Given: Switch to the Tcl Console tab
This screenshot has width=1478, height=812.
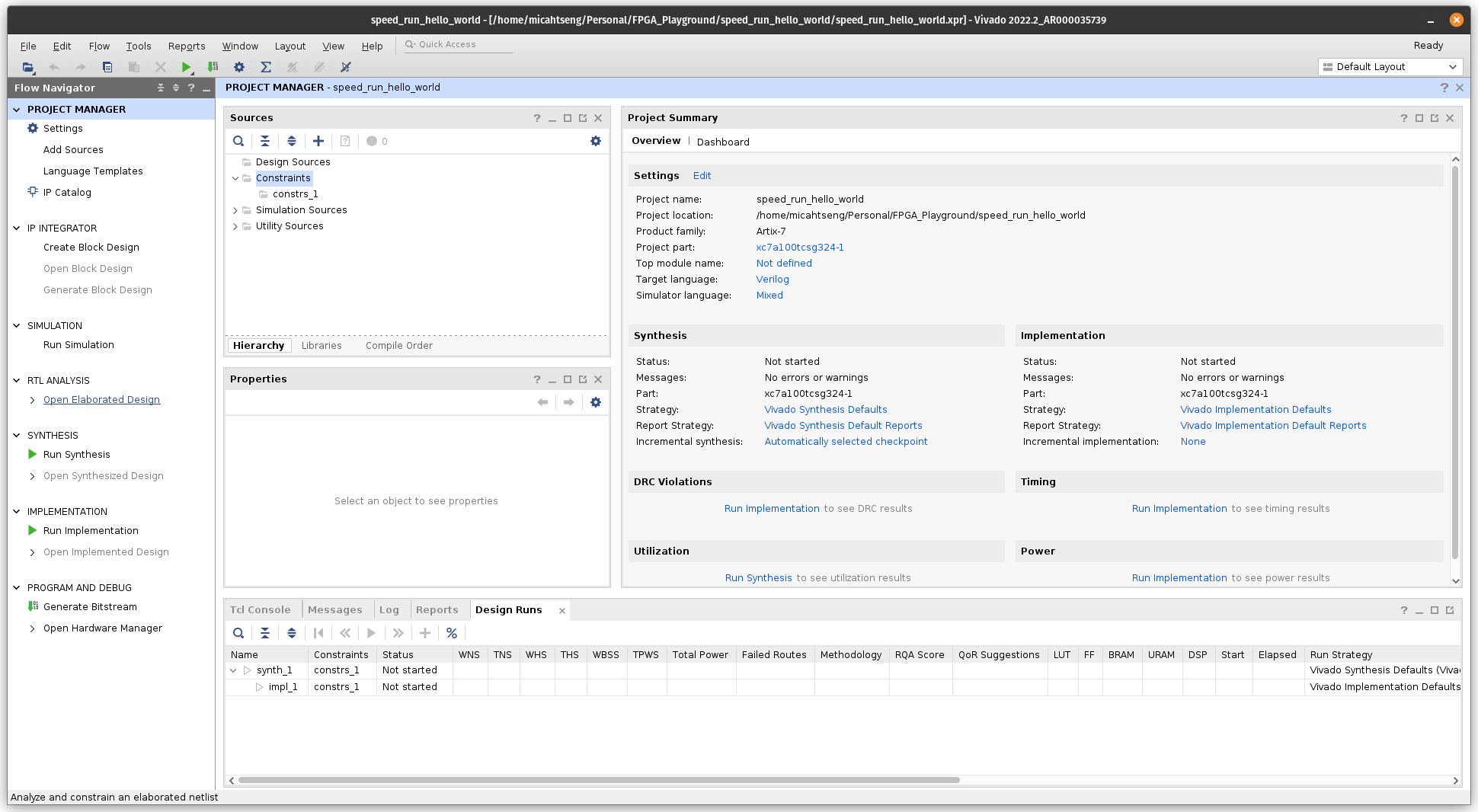Looking at the screenshot, I should point(261,610).
